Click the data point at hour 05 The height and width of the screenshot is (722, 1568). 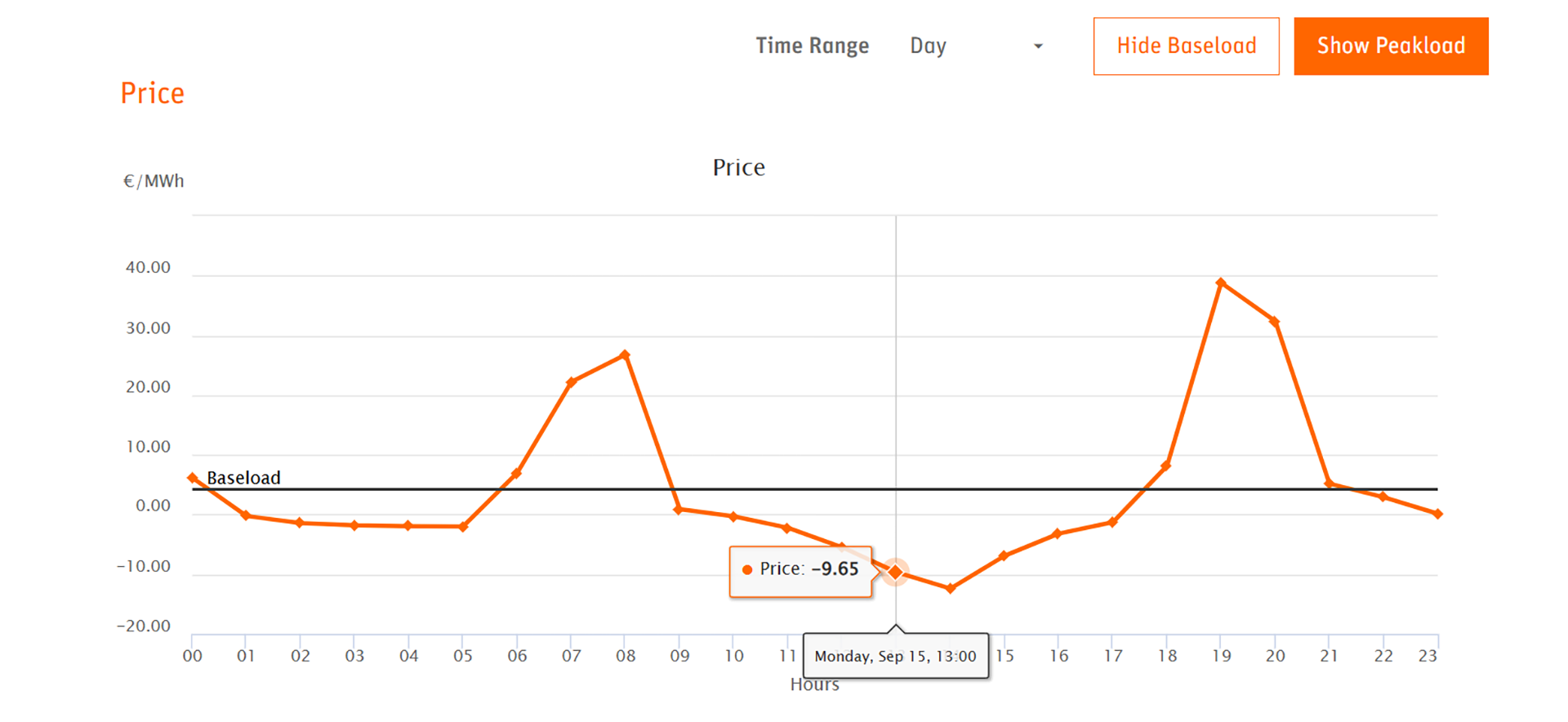463,527
